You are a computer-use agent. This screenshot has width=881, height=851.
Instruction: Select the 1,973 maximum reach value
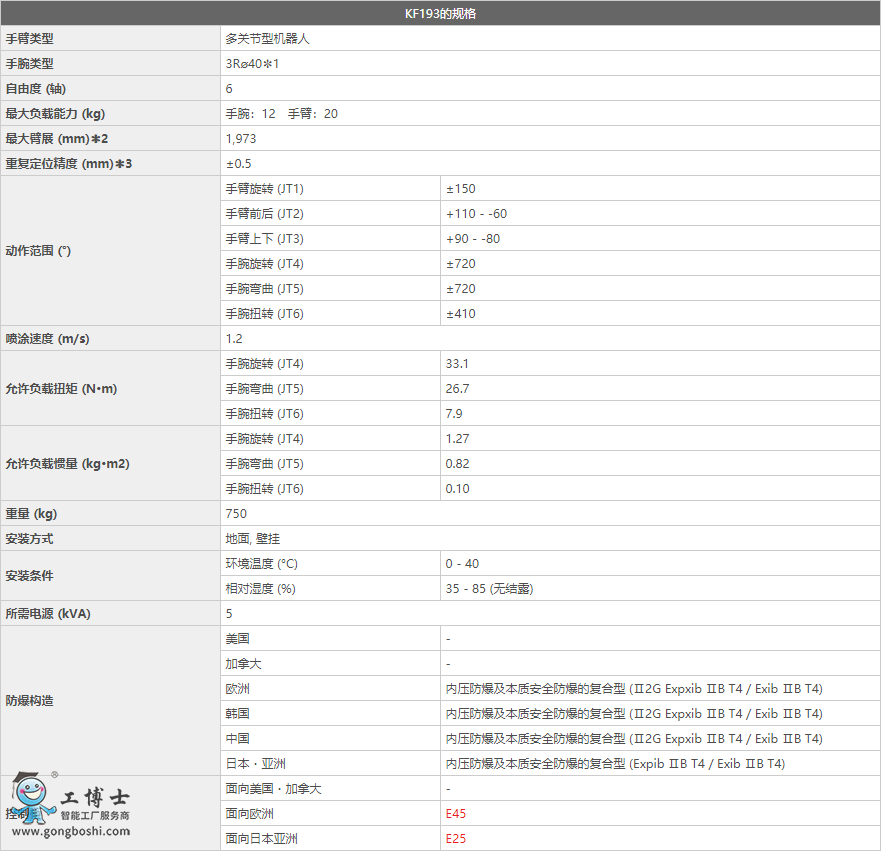tap(241, 139)
